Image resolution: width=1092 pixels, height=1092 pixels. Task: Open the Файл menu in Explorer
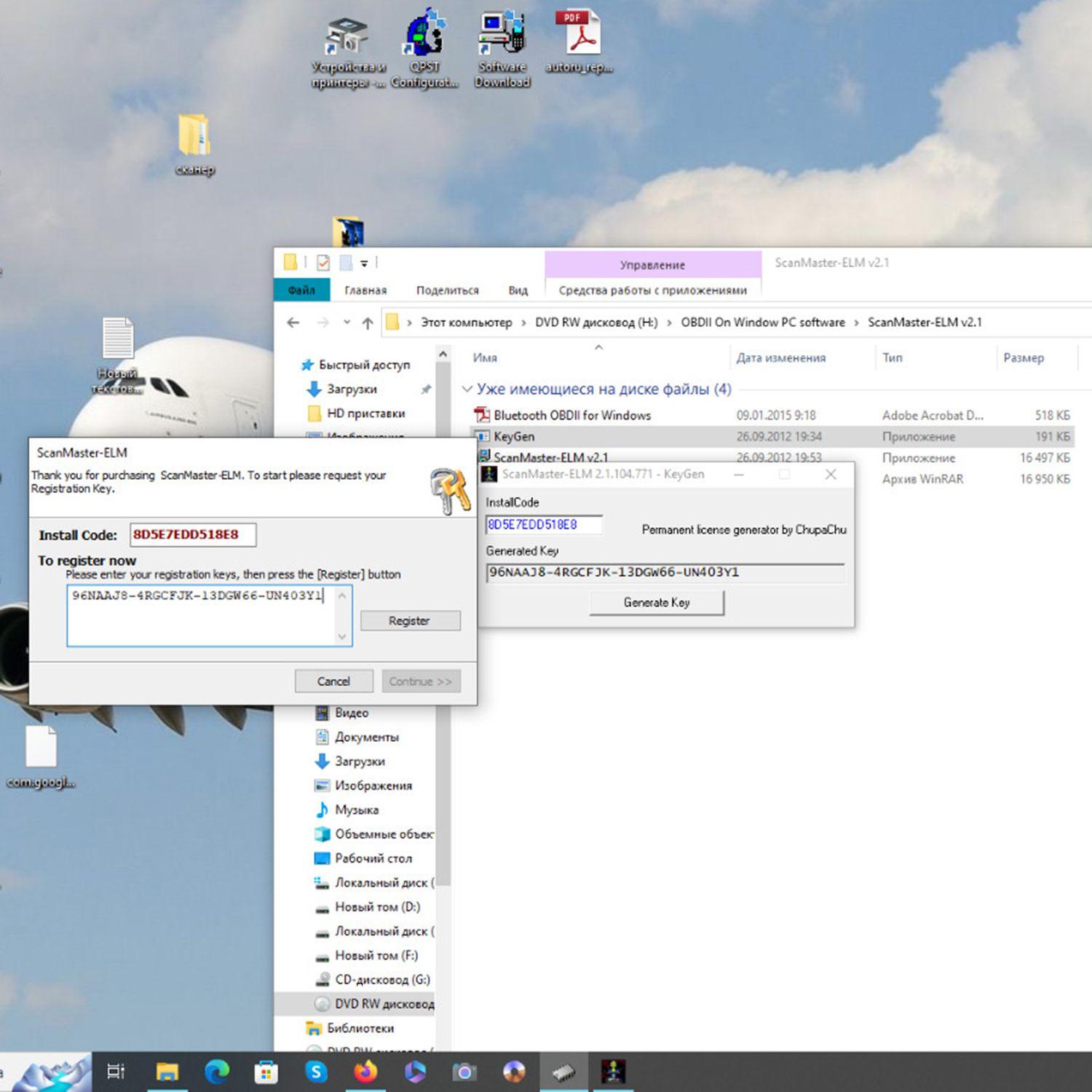coord(301,290)
